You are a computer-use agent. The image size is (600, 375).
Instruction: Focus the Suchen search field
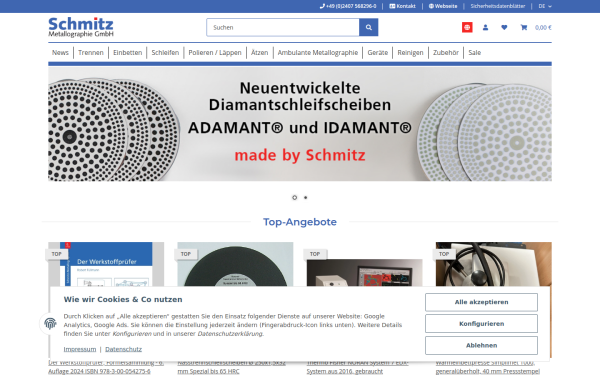(x=283, y=27)
